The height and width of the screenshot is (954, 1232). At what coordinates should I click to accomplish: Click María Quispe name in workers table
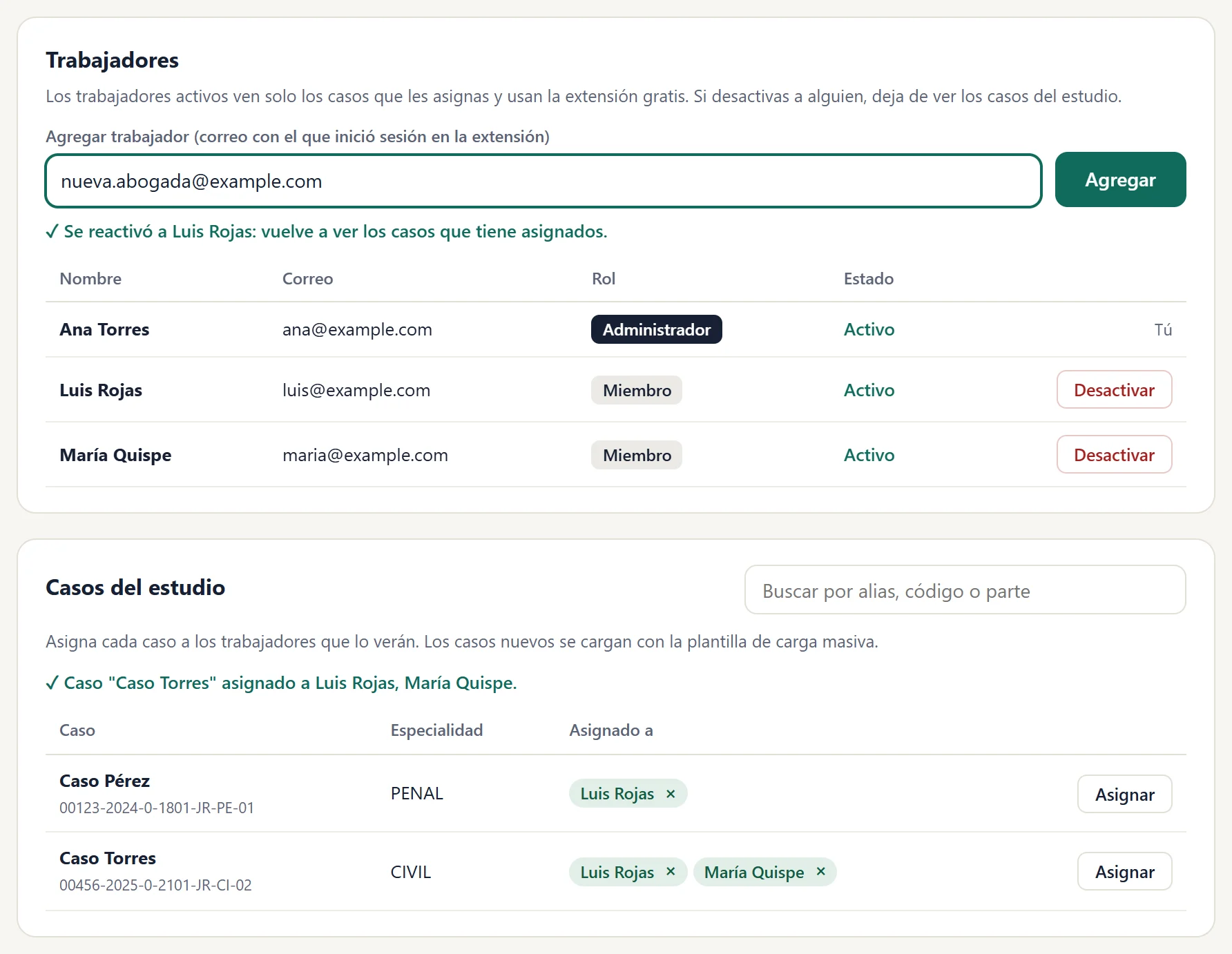click(115, 455)
